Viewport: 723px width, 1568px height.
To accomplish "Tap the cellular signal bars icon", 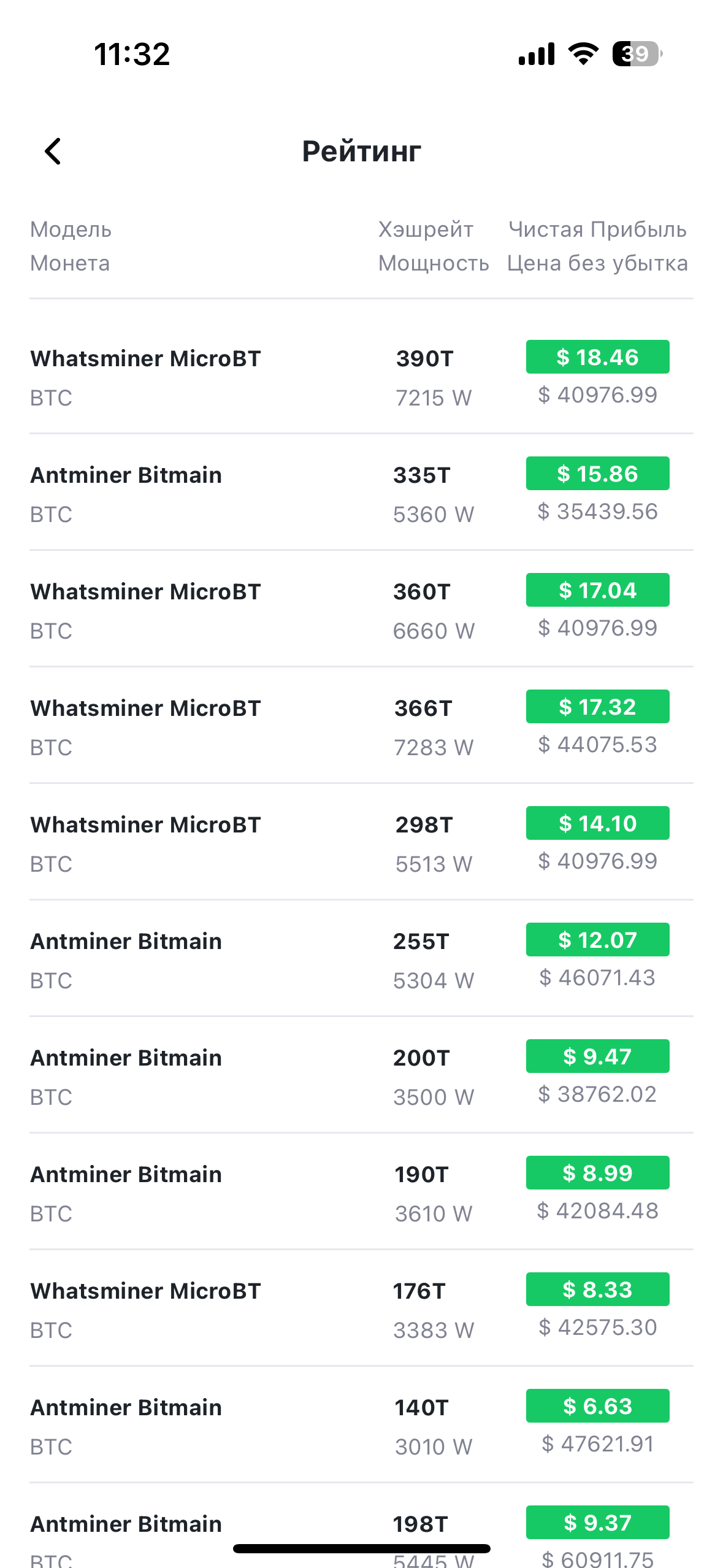I will pos(537,54).
